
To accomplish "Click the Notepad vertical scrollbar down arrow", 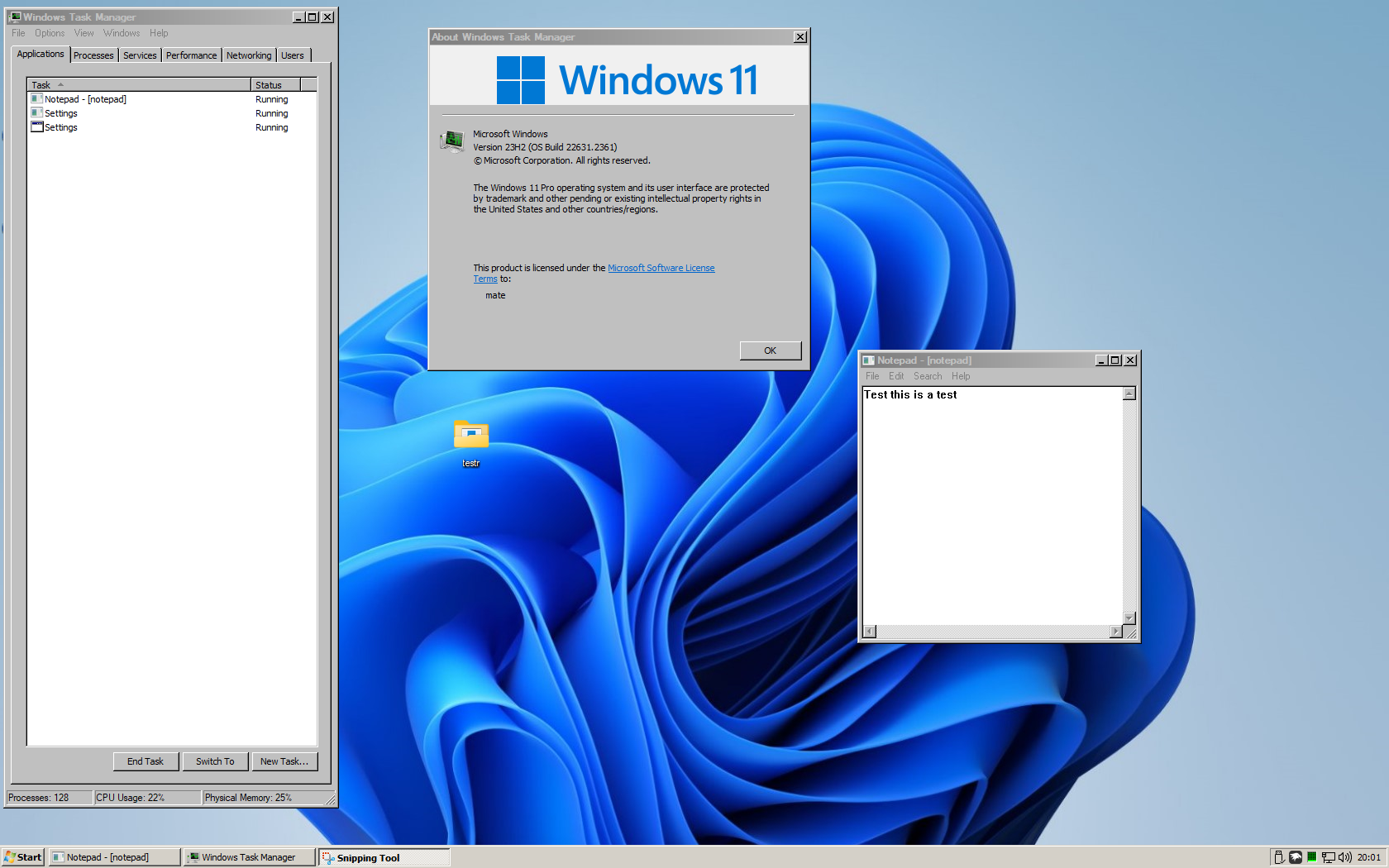I will point(1129,618).
